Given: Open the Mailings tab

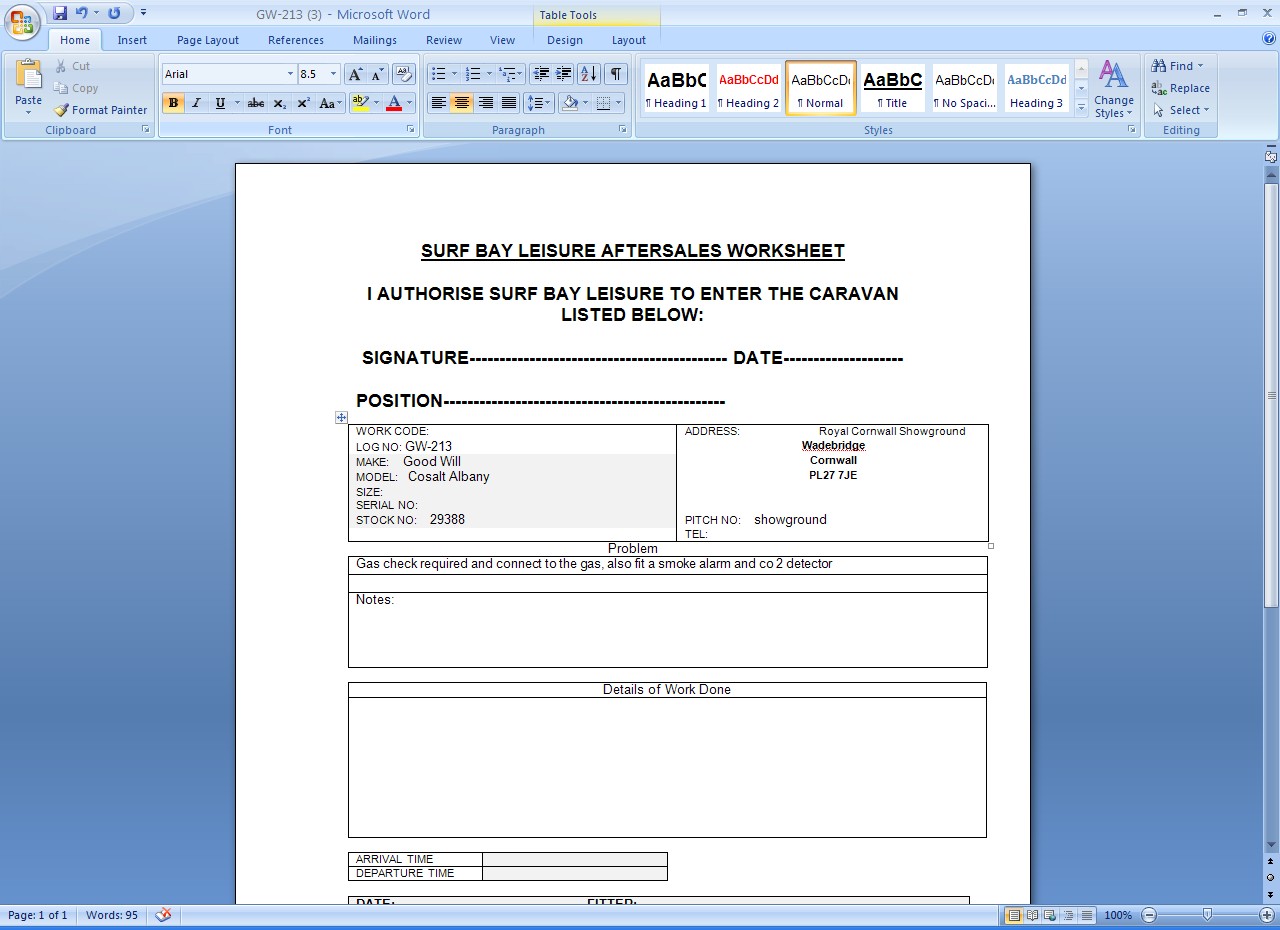Looking at the screenshot, I should pos(375,40).
